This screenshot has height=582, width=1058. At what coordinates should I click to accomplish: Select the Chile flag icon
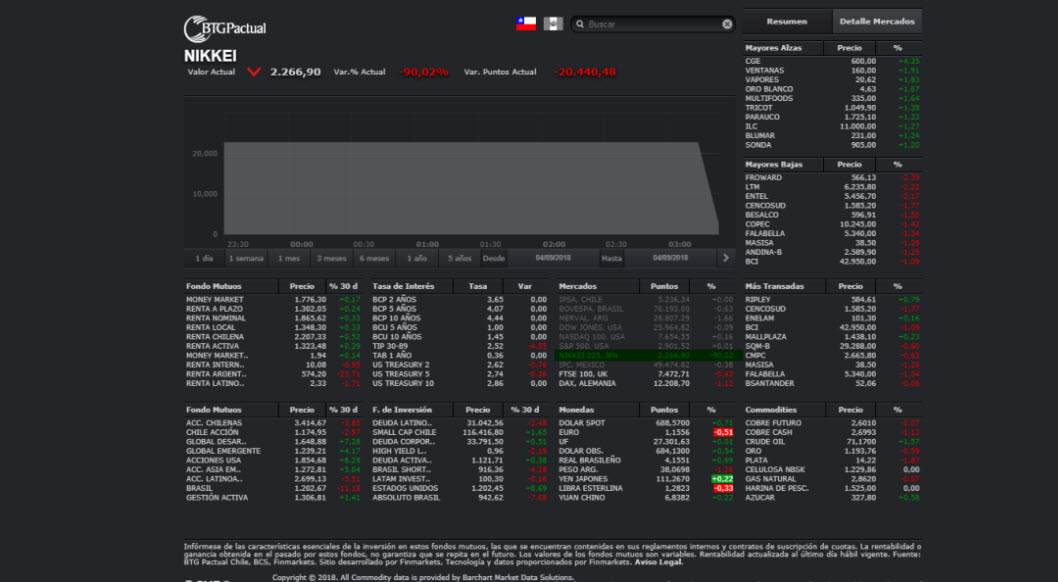click(526, 24)
